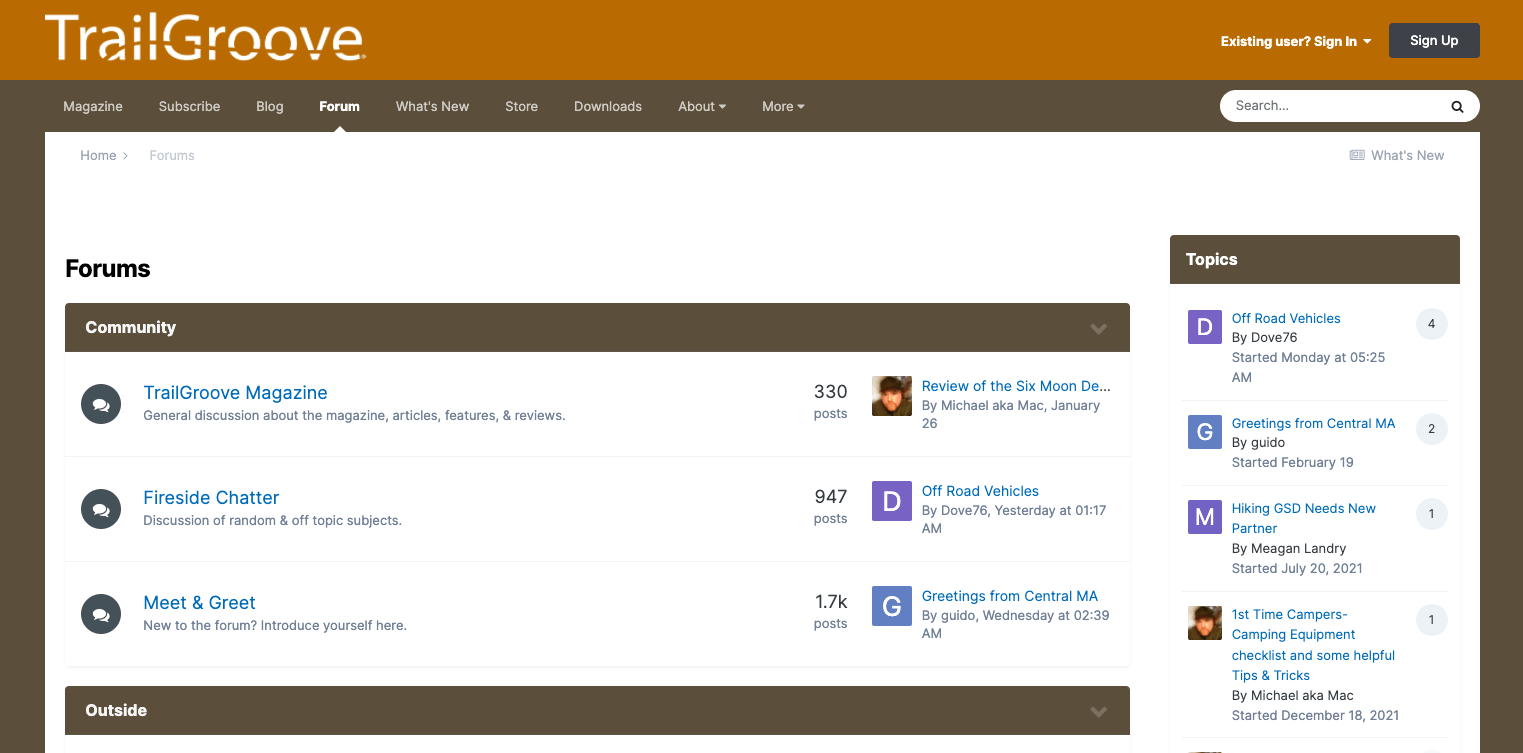Click the Meet & Greet discussion icon
This screenshot has height=753, width=1523.
pos(100,614)
